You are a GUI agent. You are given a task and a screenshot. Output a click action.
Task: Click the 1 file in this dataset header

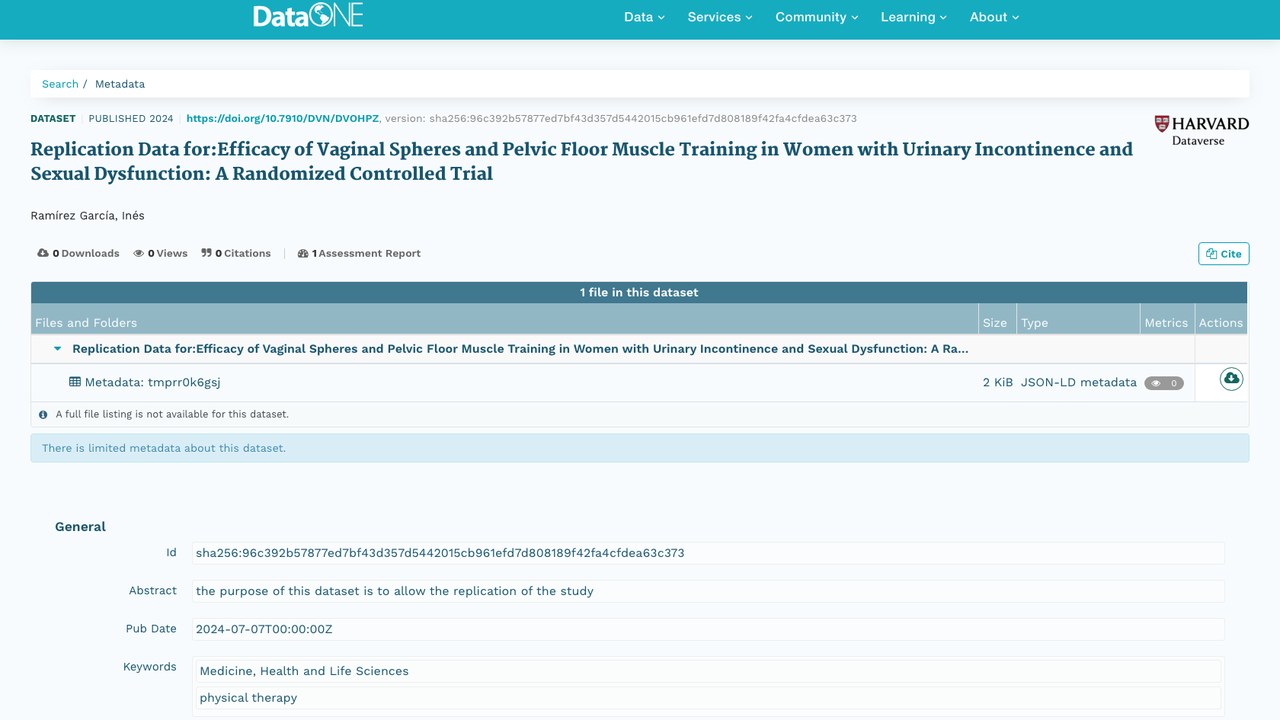[x=639, y=292]
